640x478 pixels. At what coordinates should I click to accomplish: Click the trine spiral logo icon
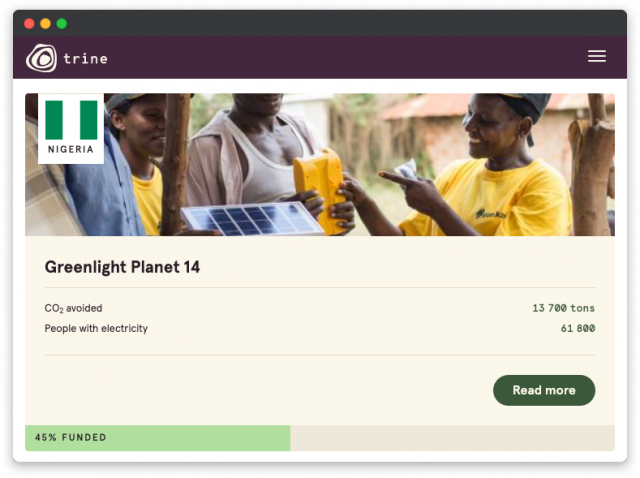[x=41, y=58]
